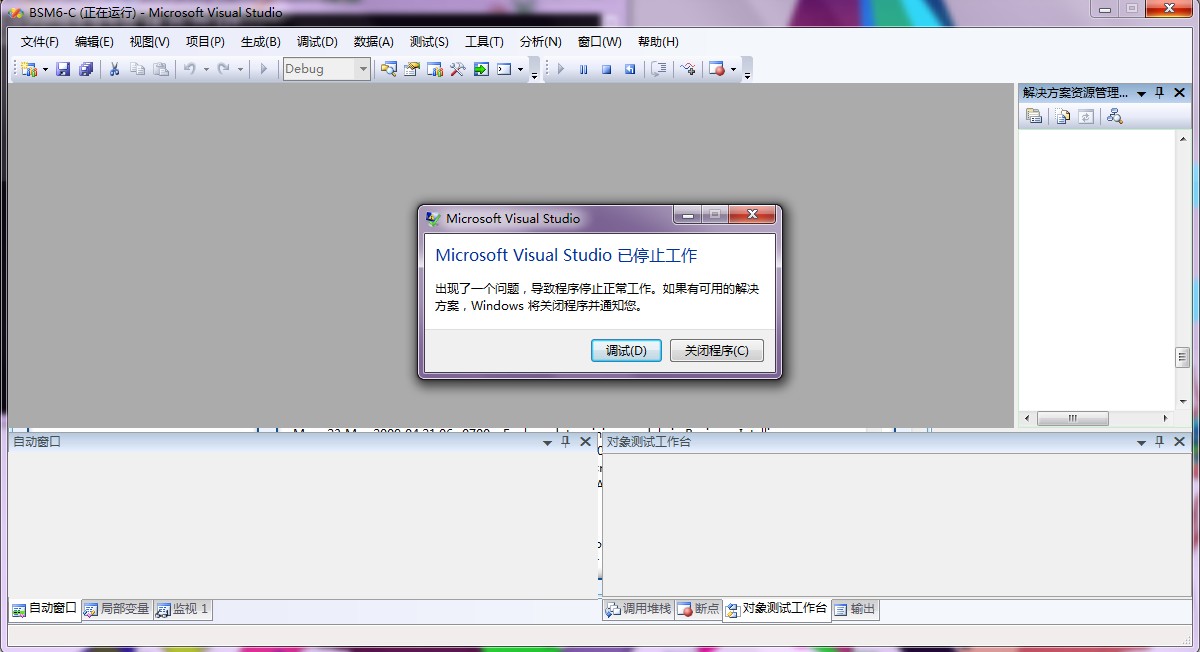The height and width of the screenshot is (652, 1200).
Task: Toggle auto-hide pin on 自动窗口 panel
Action: 566,441
